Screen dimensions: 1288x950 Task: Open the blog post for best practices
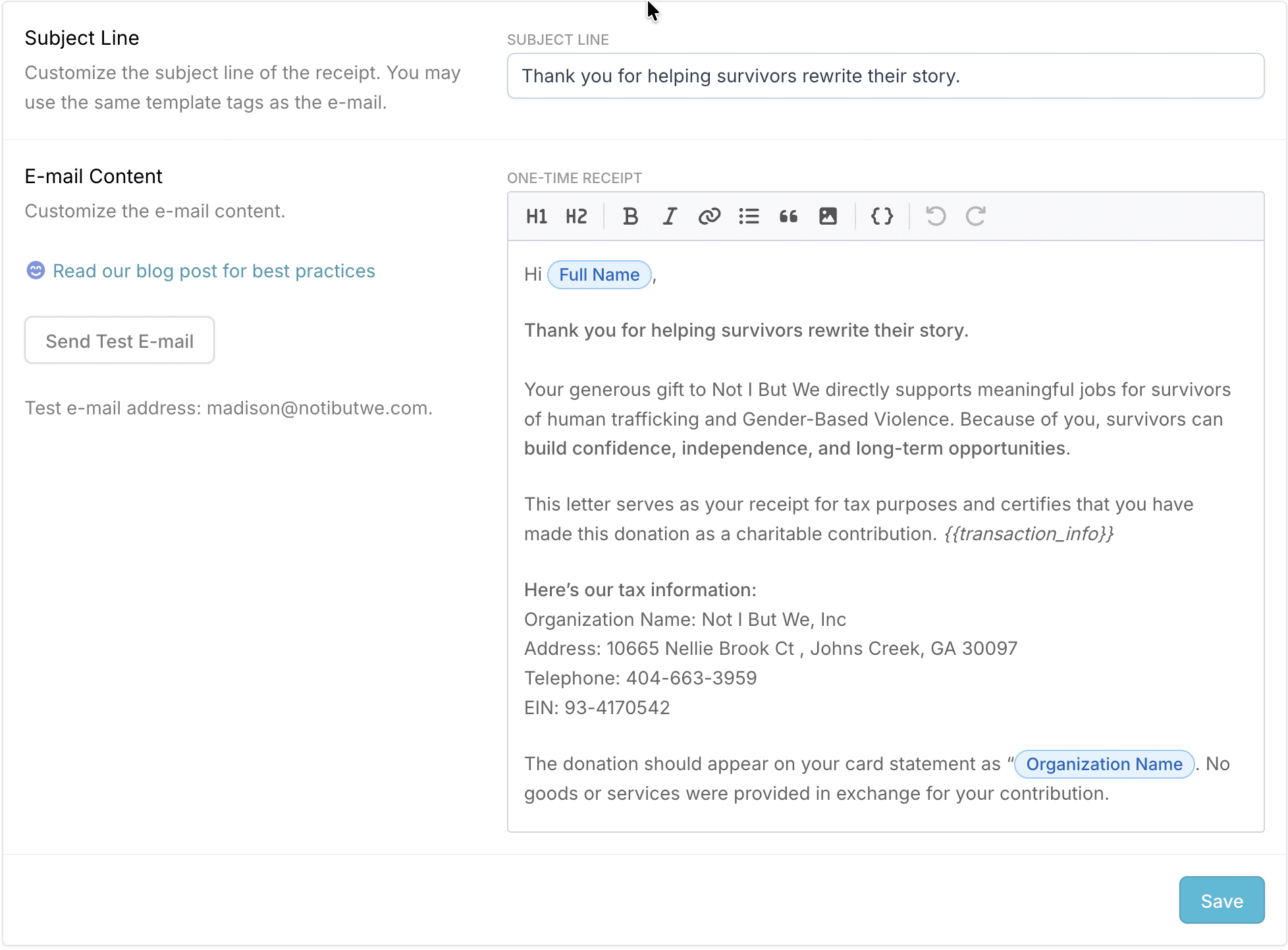(214, 271)
